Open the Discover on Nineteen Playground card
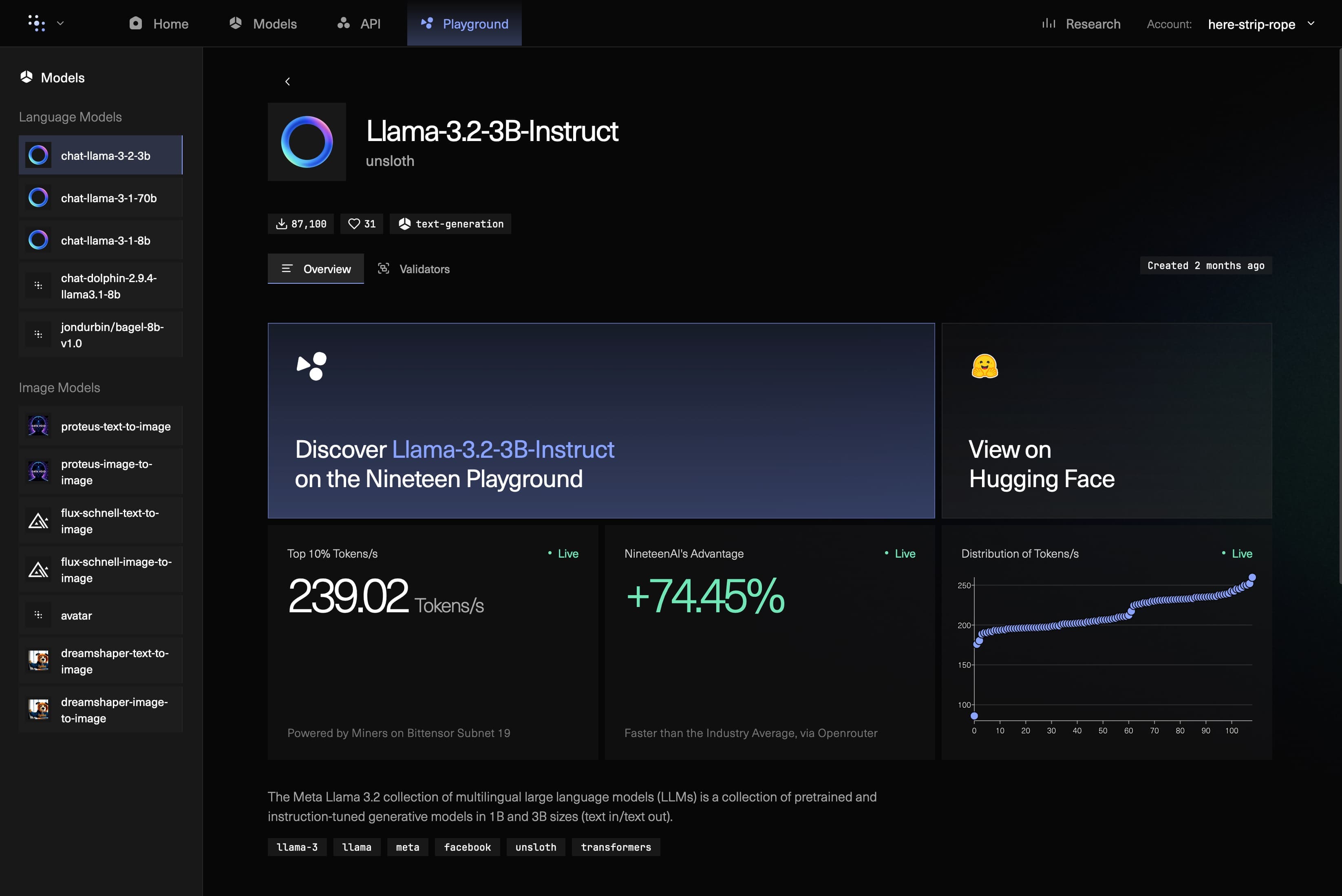 601,421
